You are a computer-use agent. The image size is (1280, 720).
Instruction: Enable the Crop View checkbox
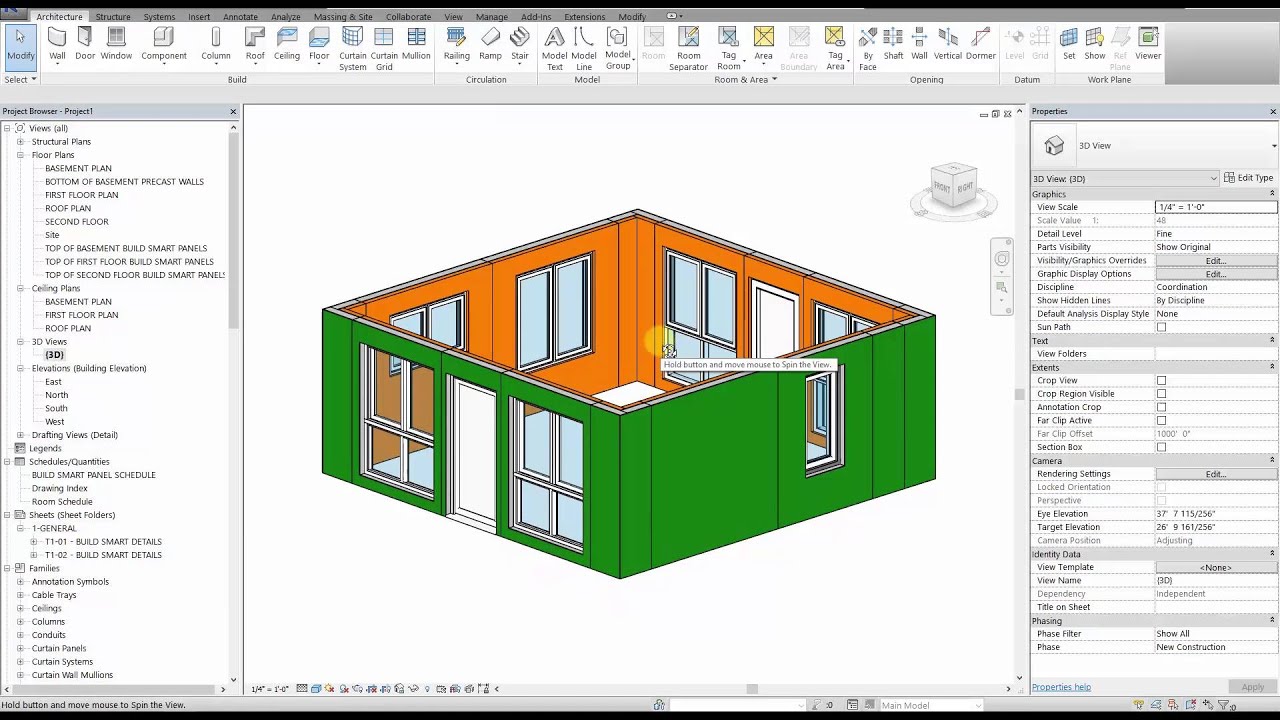tap(1161, 380)
